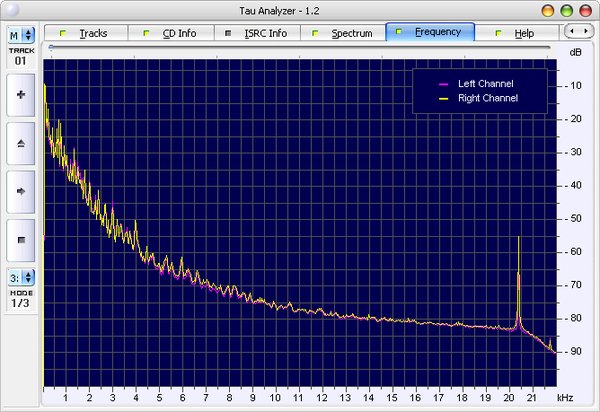Click the dB axis unit label
Image resolution: width=600 pixels, height=412 pixels.
pos(575,52)
